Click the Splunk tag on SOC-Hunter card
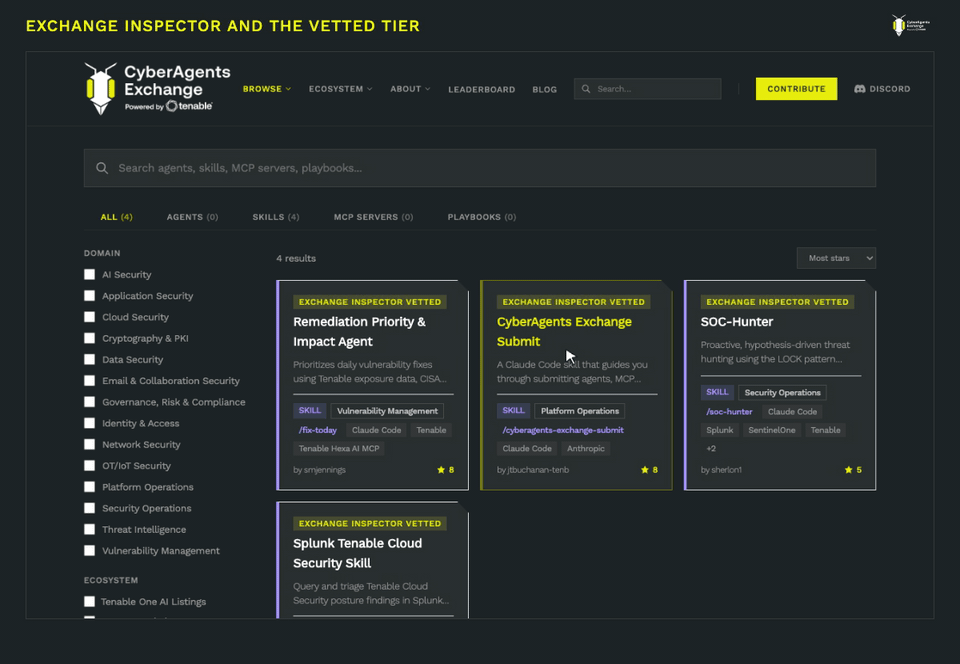 click(x=719, y=430)
